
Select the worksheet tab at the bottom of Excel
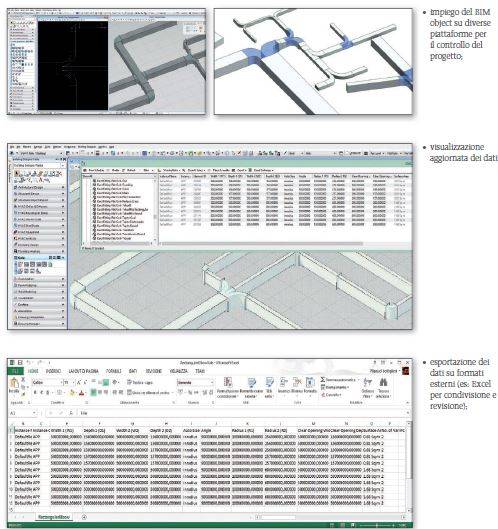(x=53, y=517)
